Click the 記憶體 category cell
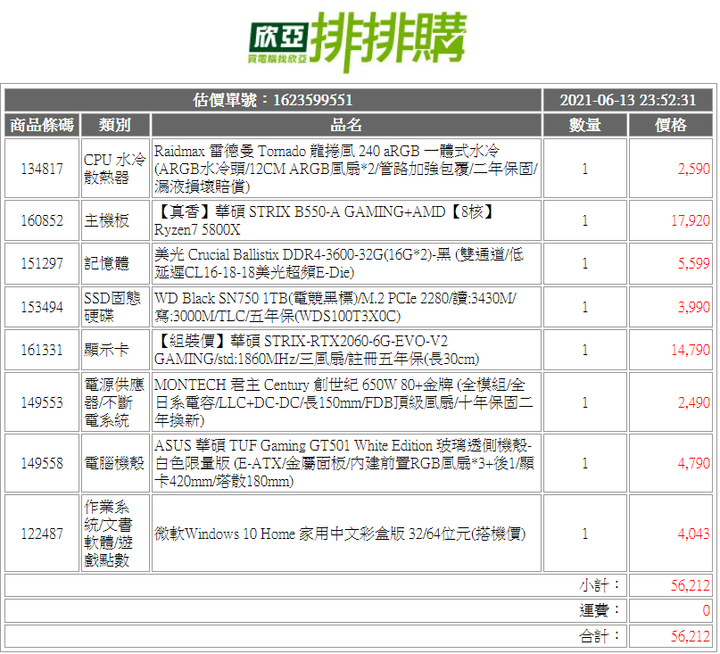 pyautogui.click(x=115, y=263)
